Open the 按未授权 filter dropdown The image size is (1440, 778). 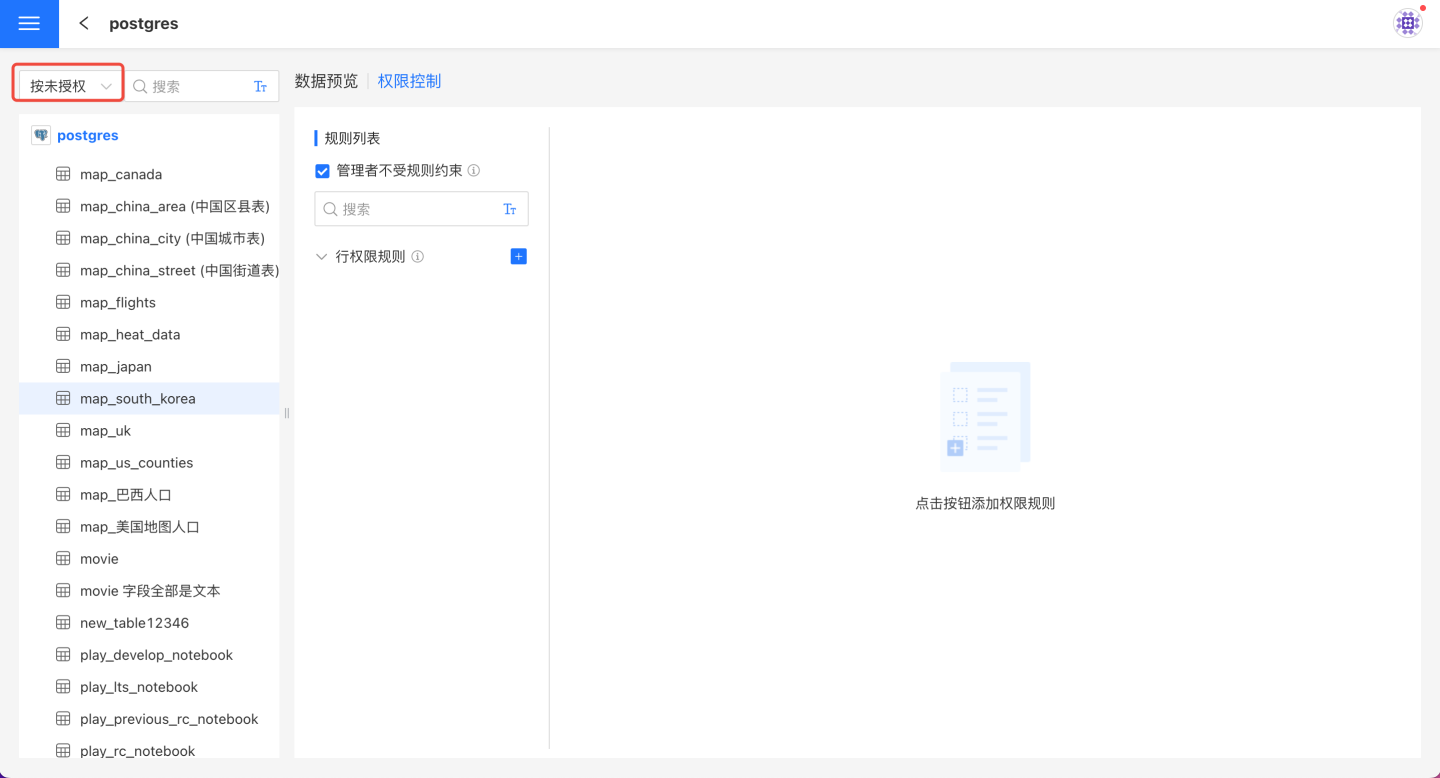coord(69,86)
